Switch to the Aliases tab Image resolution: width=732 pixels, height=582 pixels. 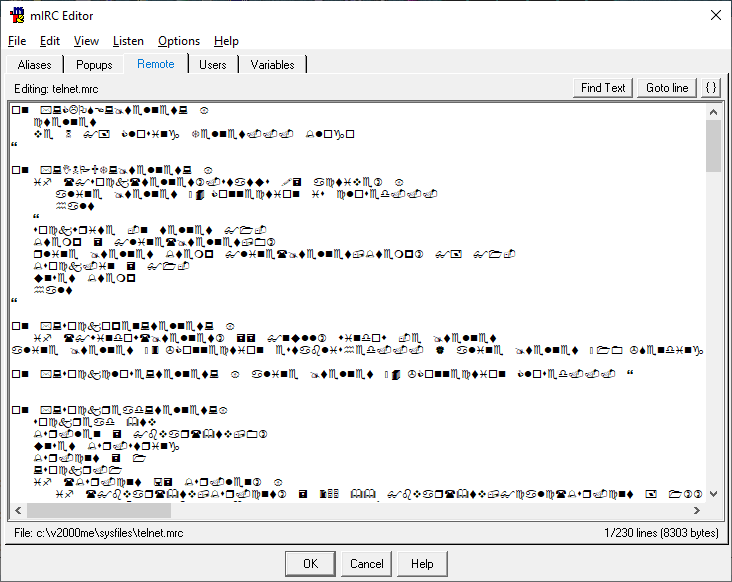click(x=35, y=65)
